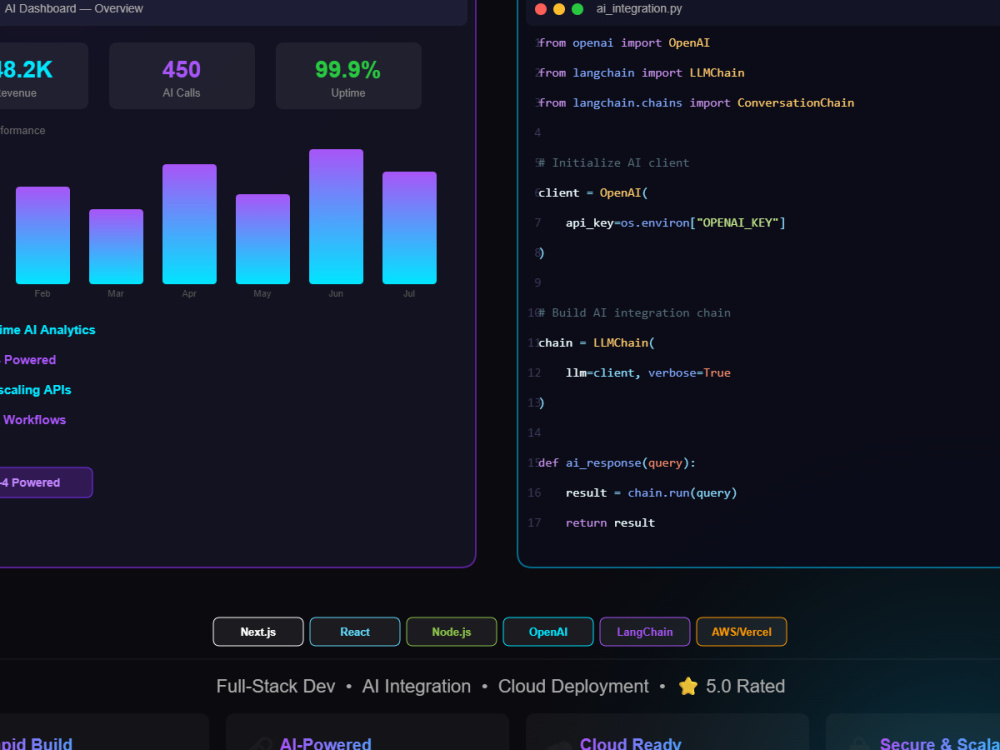
Task: Click the 450 AI Calls stat card
Action: click(x=182, y=76)
